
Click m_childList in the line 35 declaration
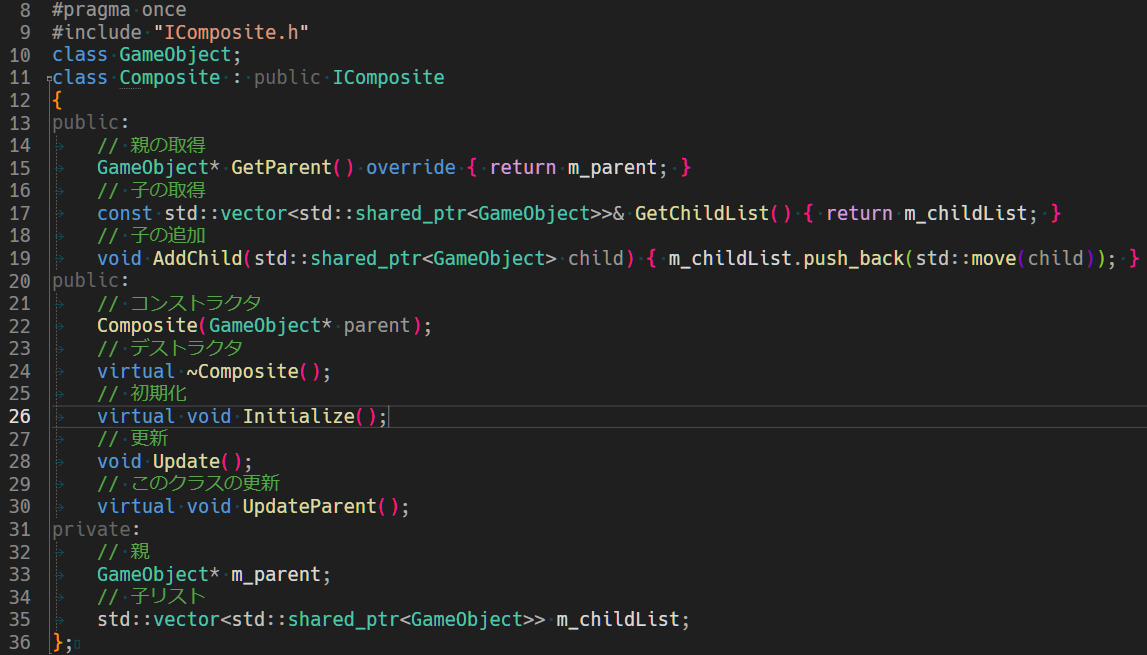tap(617, 619)
